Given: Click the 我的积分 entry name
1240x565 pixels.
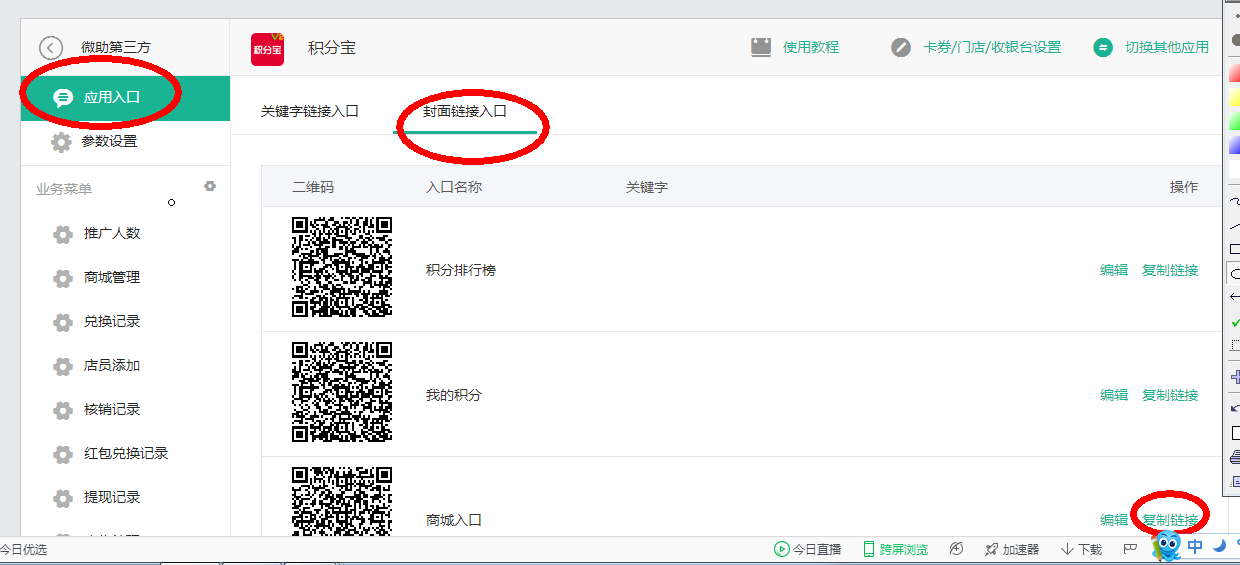Looking at the screenshot, I should pos(454,395).
